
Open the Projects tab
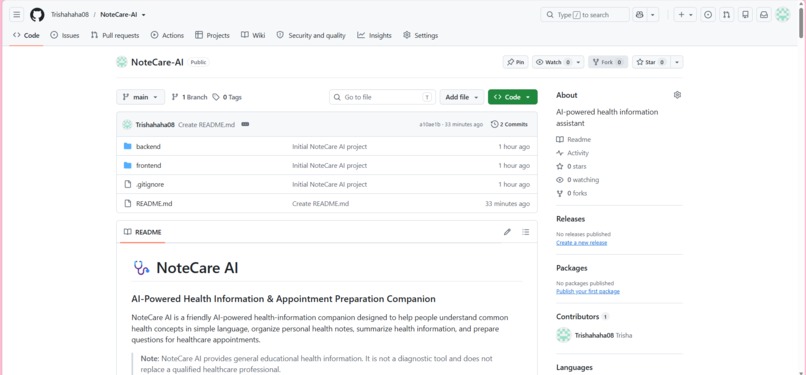212,35
